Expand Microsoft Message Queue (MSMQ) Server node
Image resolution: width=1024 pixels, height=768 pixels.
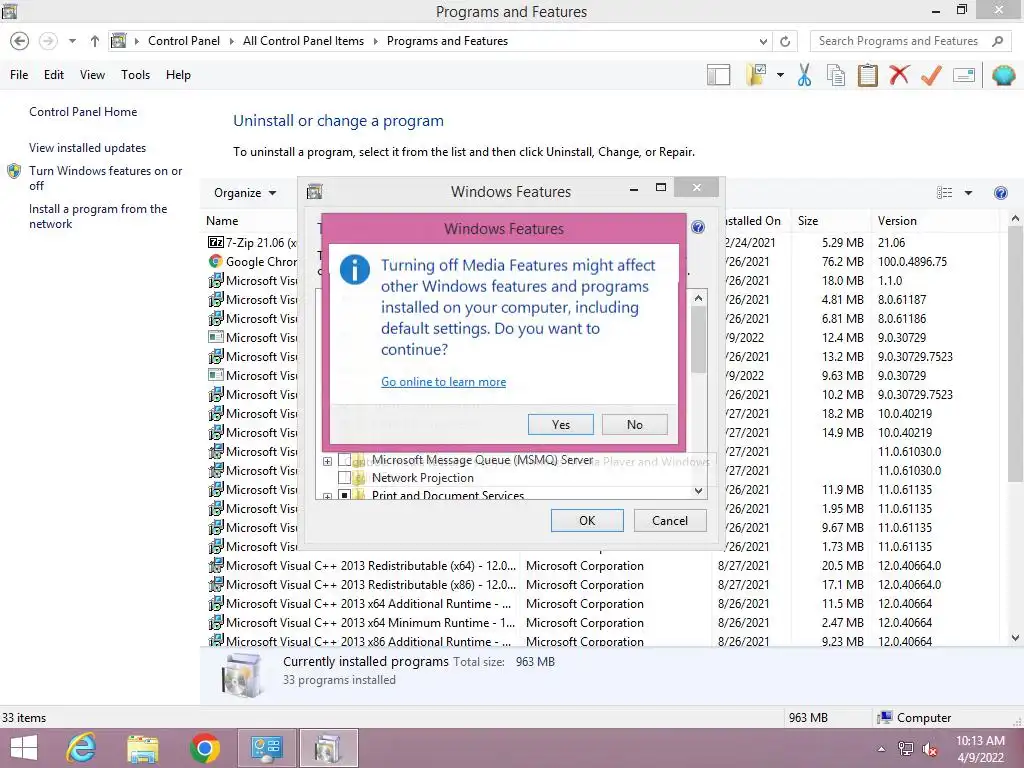[327, 461]
